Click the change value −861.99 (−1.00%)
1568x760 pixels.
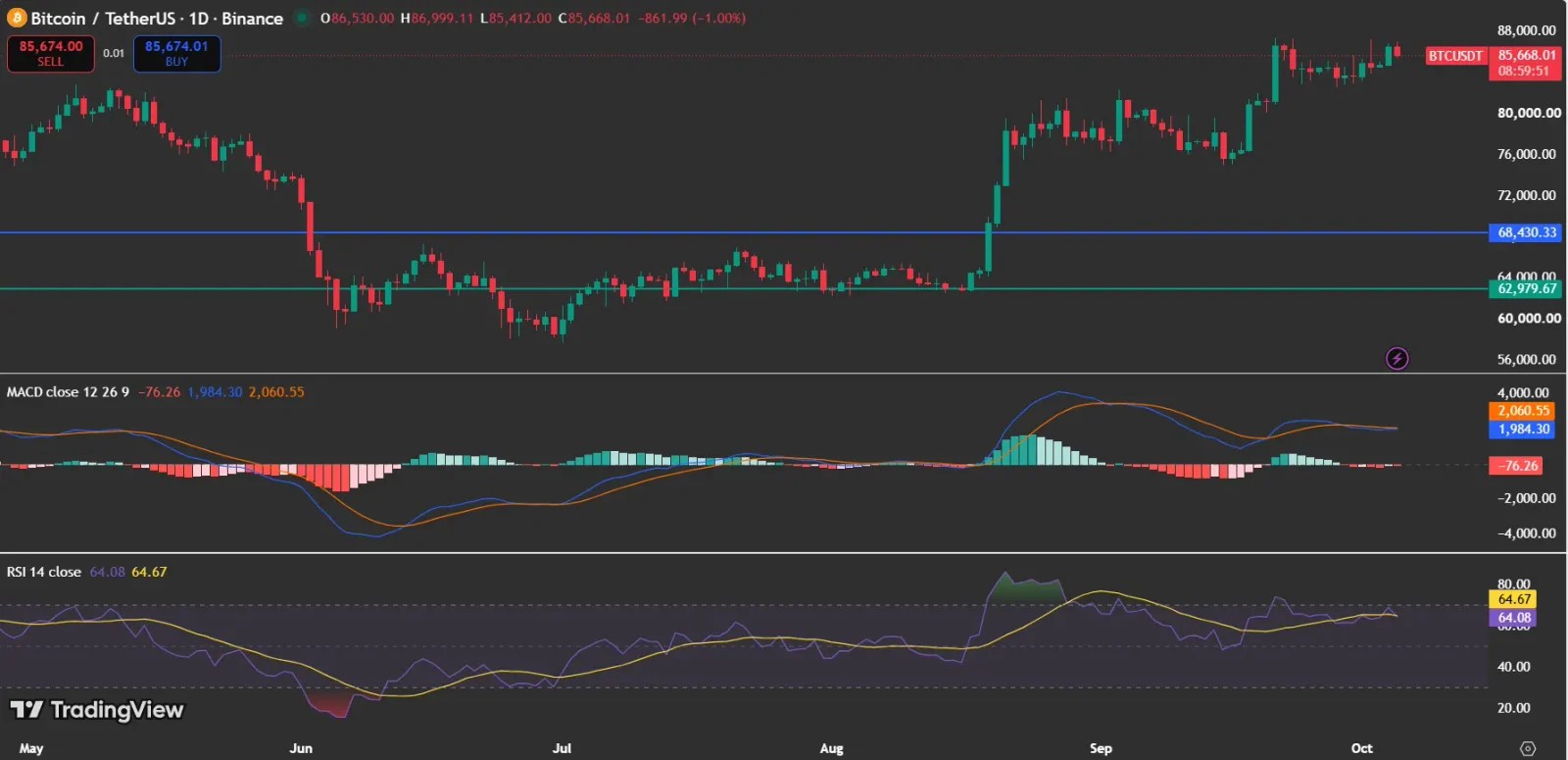[x=692, y=18]
